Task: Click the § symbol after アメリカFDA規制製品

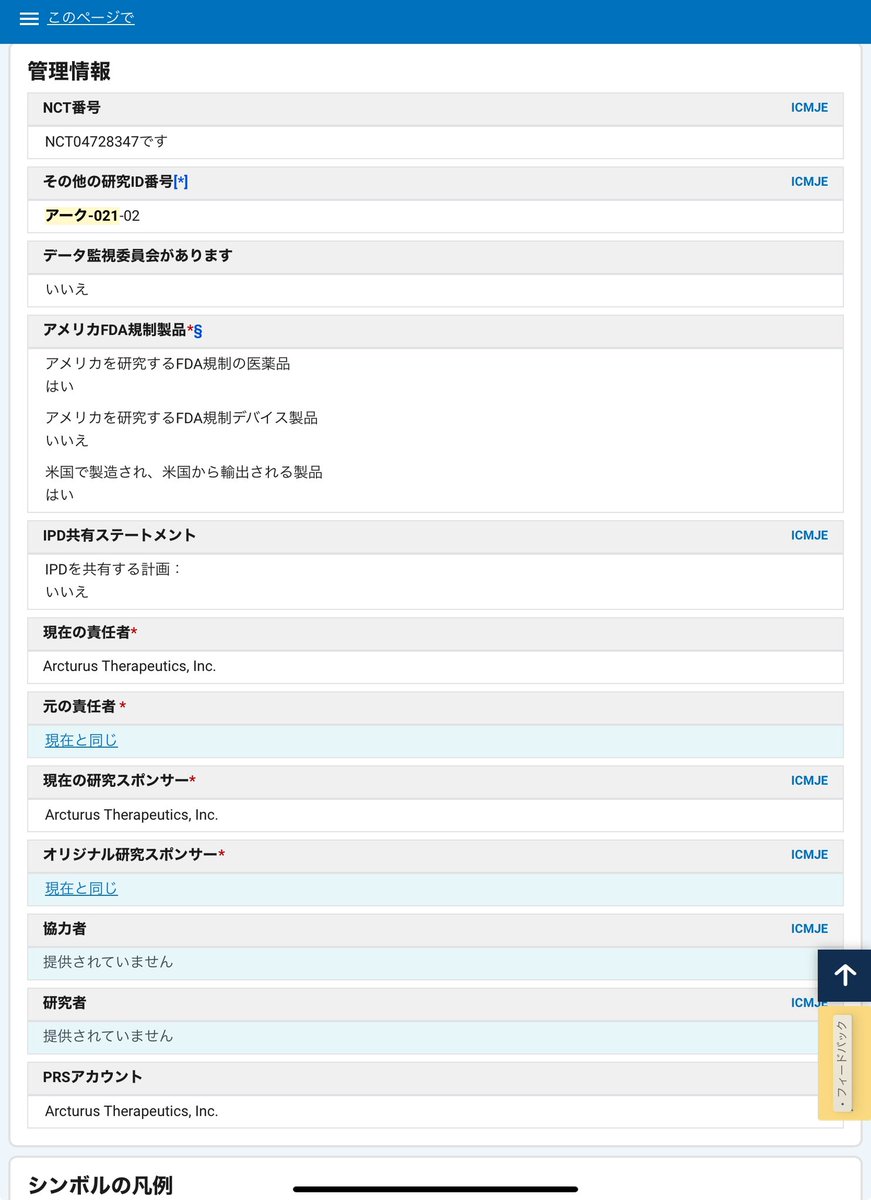Action: tap(198, 331)
